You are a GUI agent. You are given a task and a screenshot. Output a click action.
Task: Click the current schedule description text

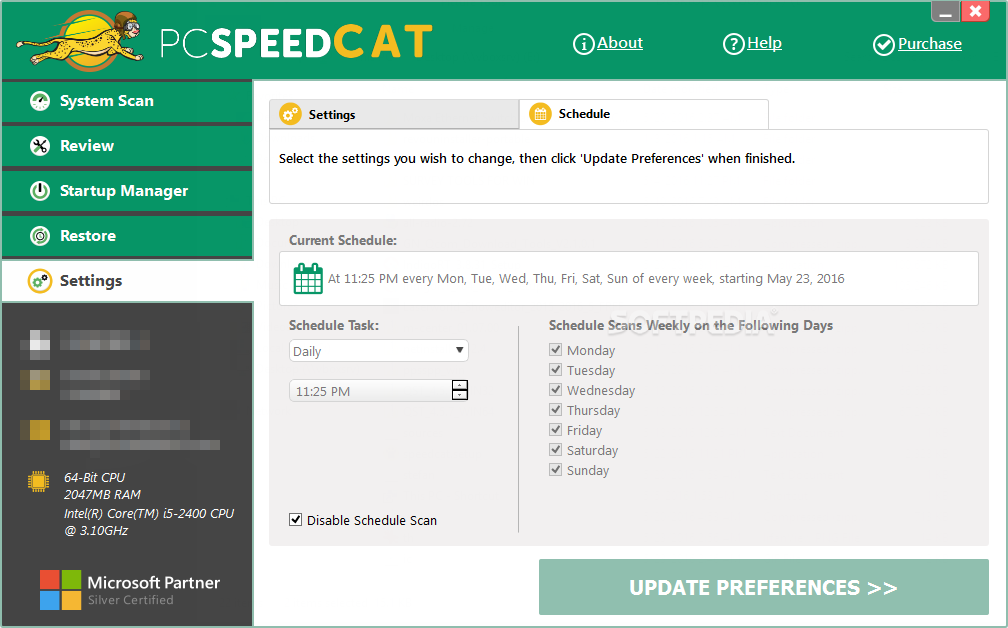(x=586, y=278)
